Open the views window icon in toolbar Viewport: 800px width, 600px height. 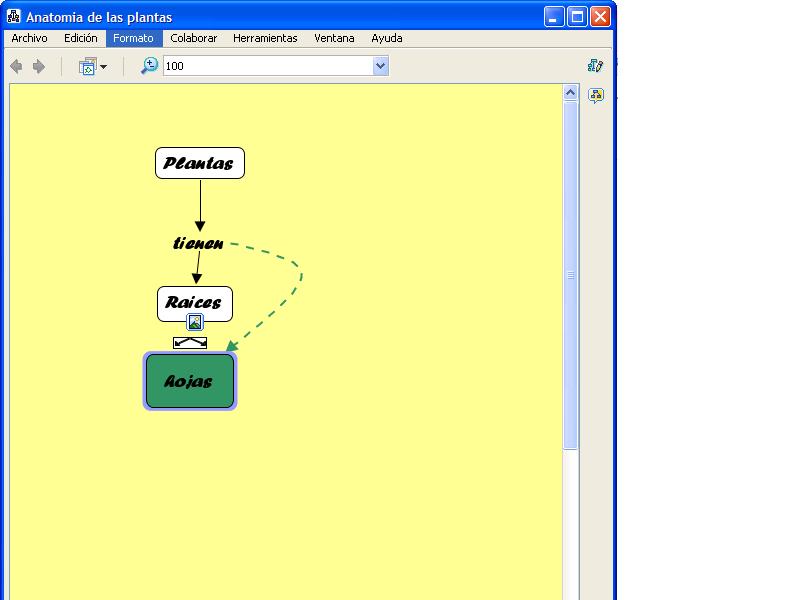[88, 67]
